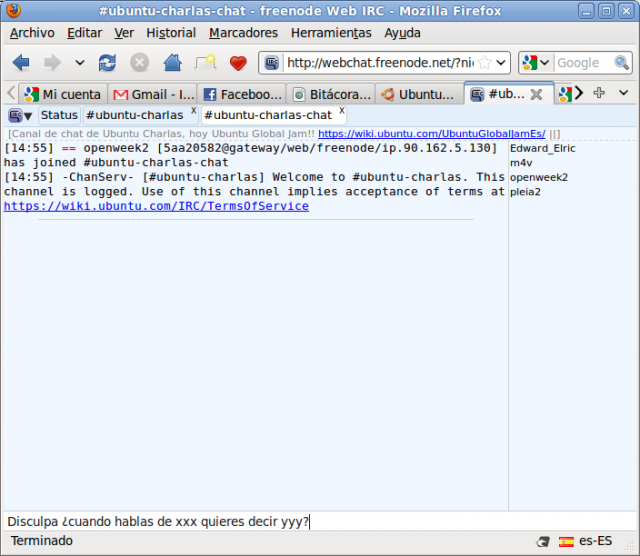This screenshot has height=556, width=640.
Task: Open the Ayuda menu
Action: (x=402, y=33)
